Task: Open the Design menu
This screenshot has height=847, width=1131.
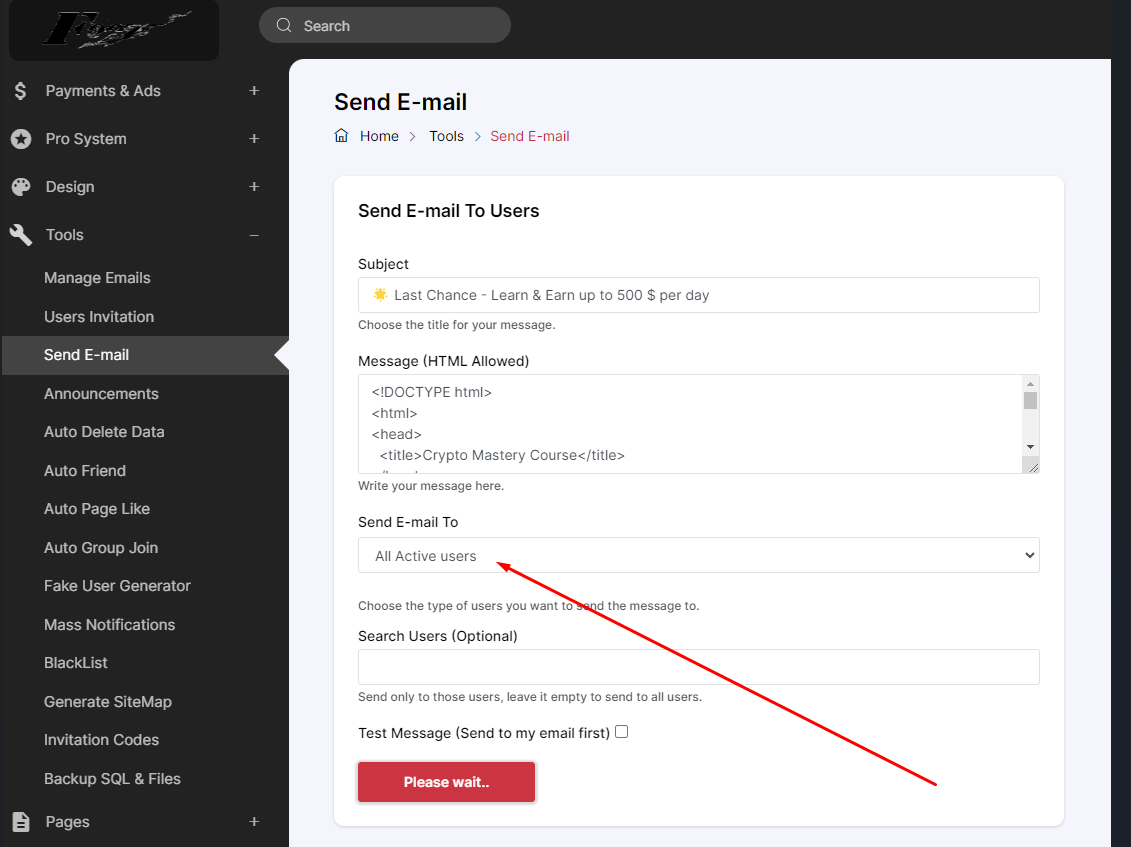Action: tap(70, 187)
